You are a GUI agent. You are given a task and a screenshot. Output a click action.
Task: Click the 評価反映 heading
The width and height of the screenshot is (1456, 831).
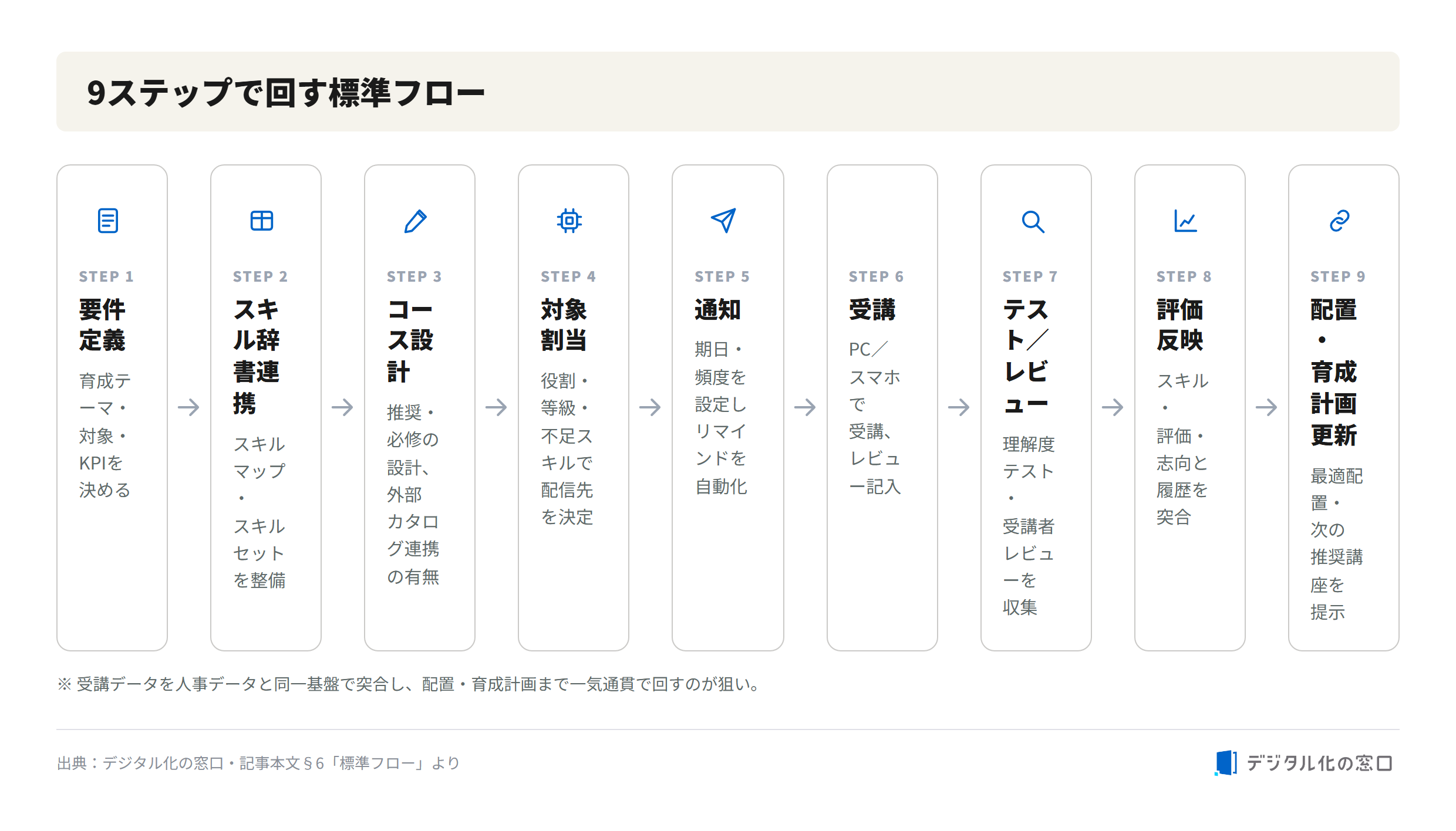pos(1180,325)
